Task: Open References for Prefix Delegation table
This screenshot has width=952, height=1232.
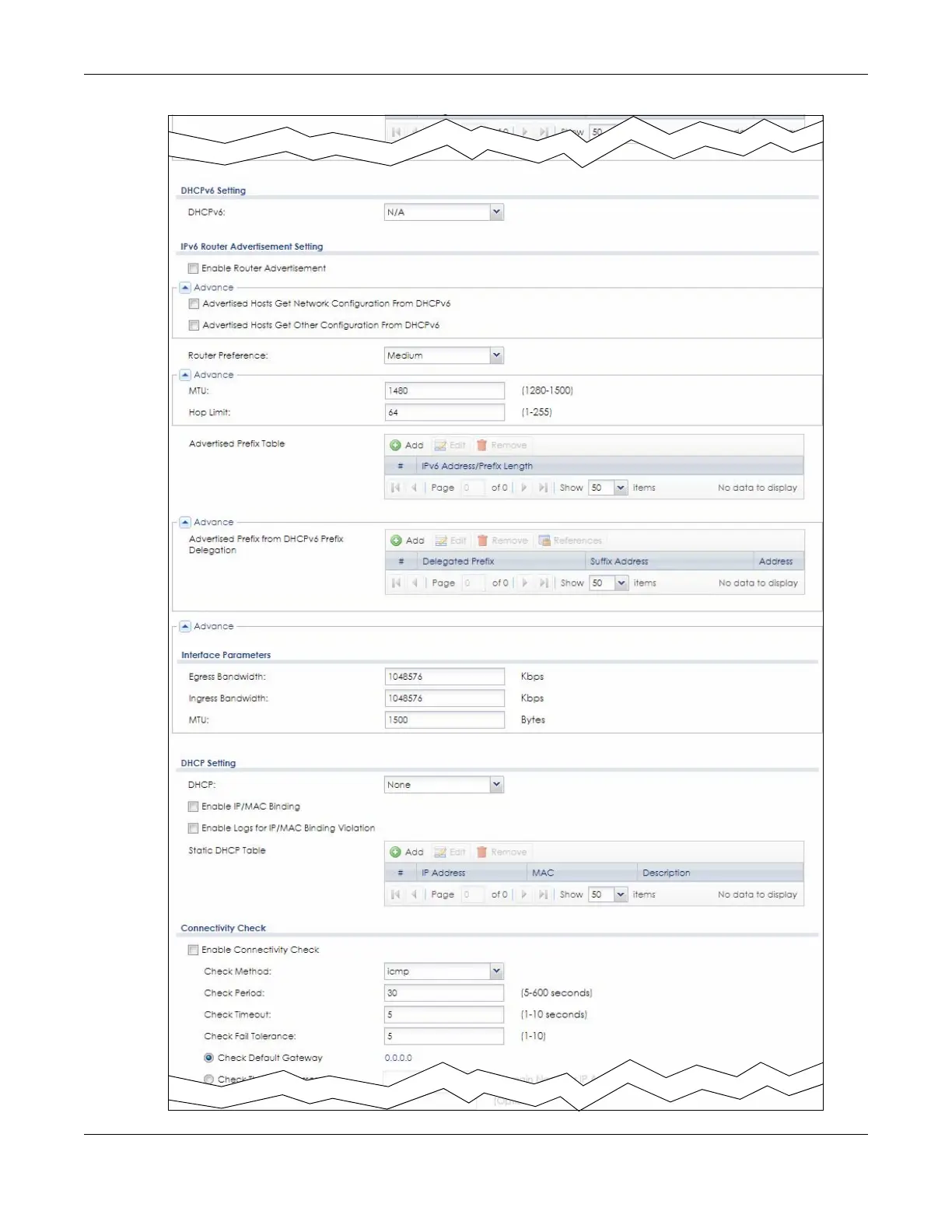Action: (x=570, y=541)
